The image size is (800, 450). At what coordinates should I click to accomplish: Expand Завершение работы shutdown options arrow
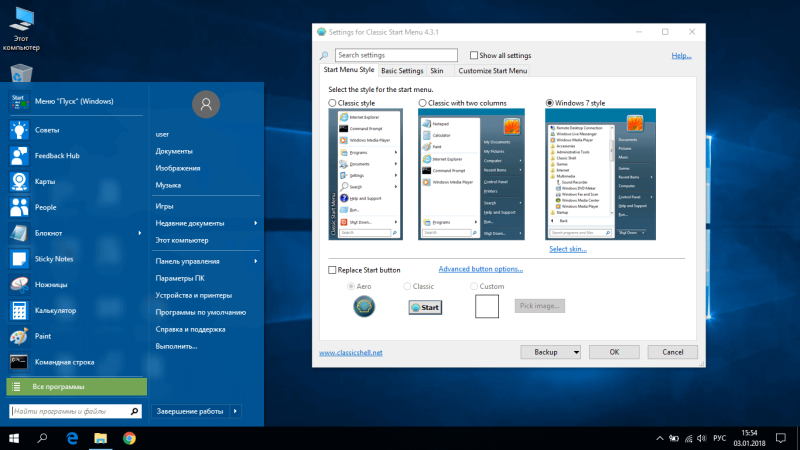point(235,411)
